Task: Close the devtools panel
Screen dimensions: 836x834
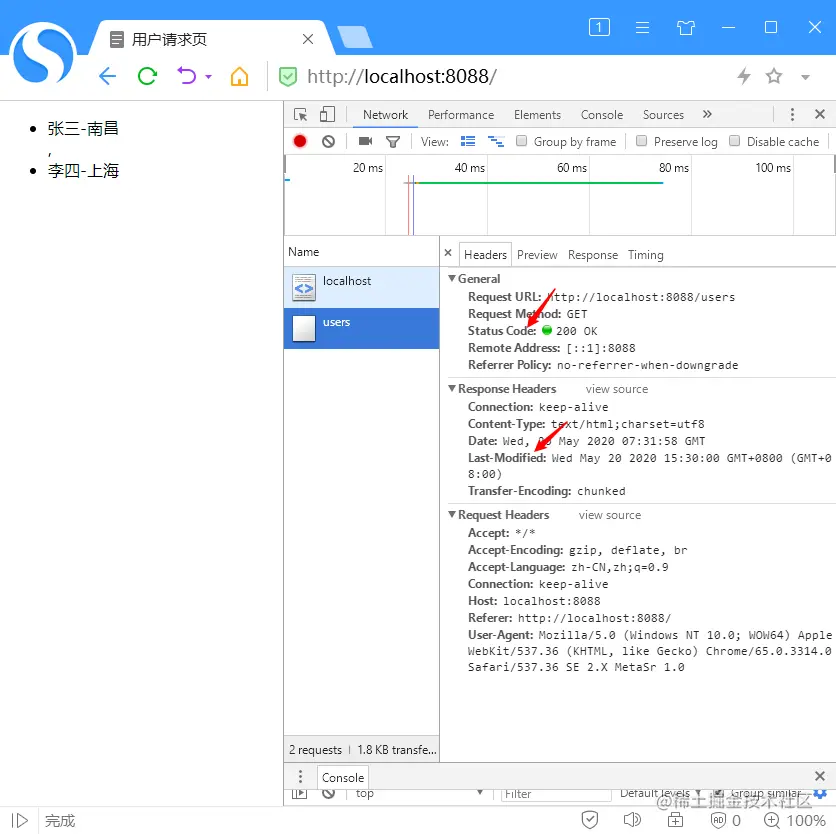Action: click(x=820, y=114)
